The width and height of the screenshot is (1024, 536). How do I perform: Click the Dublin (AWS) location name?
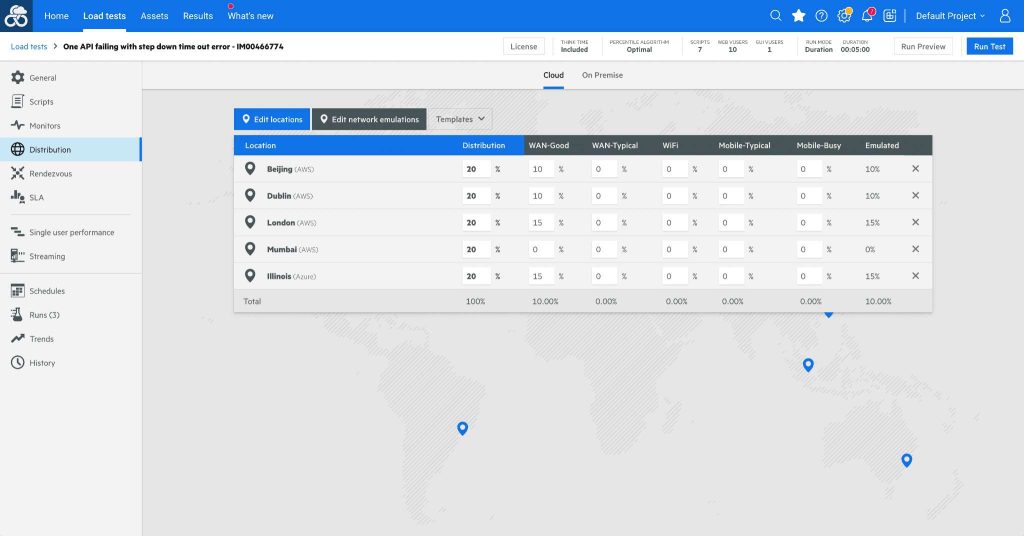click(x=290, y=195)
